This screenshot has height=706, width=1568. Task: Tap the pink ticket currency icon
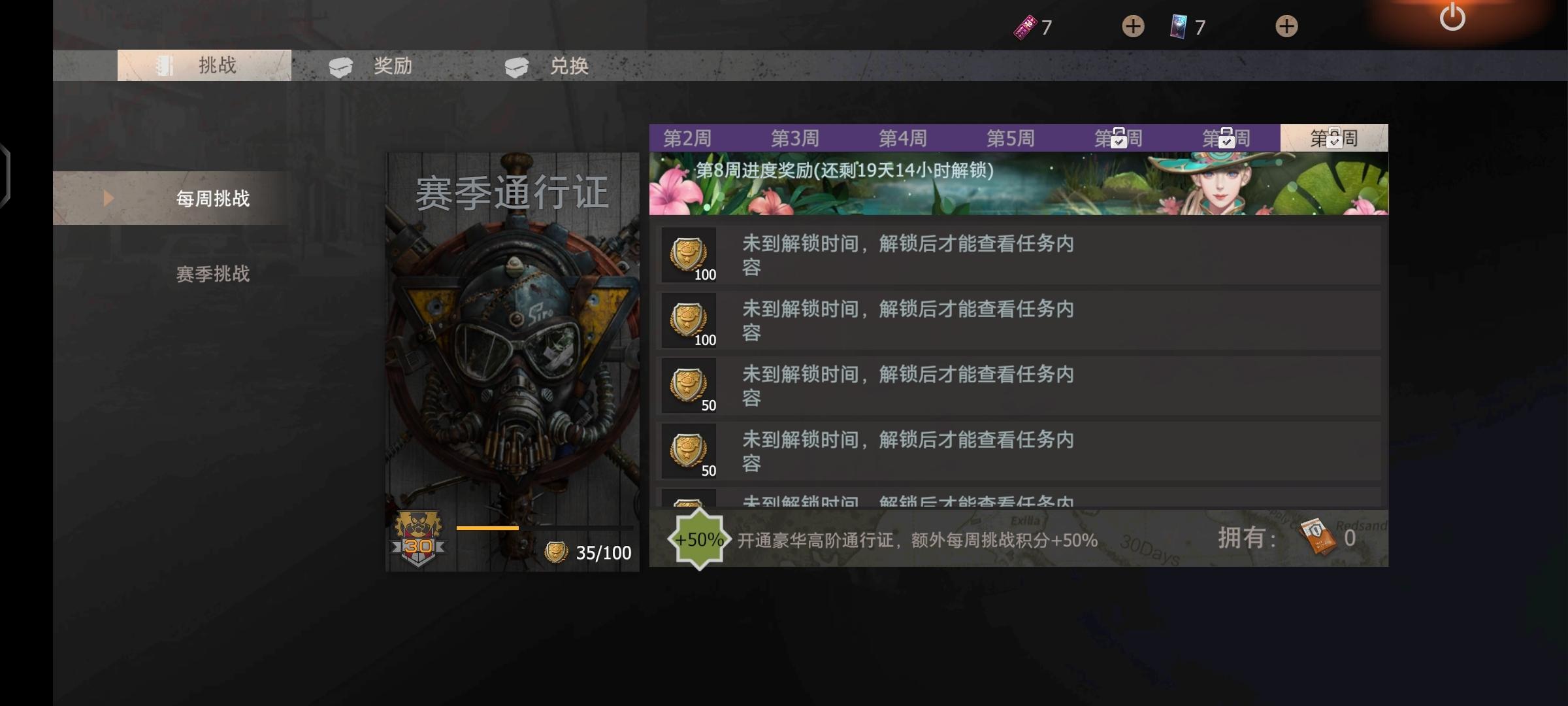click(1025, 27)
